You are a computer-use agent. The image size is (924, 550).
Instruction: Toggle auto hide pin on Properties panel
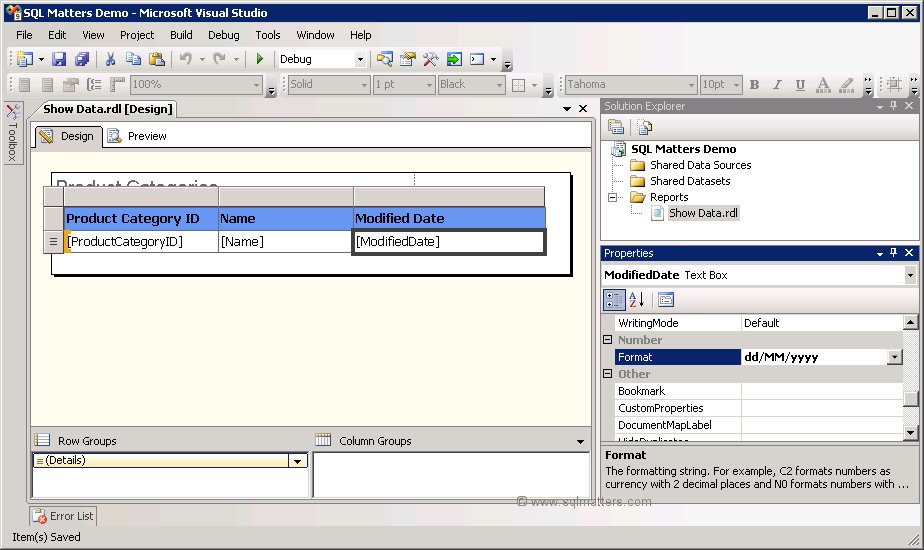coord(893,253)
